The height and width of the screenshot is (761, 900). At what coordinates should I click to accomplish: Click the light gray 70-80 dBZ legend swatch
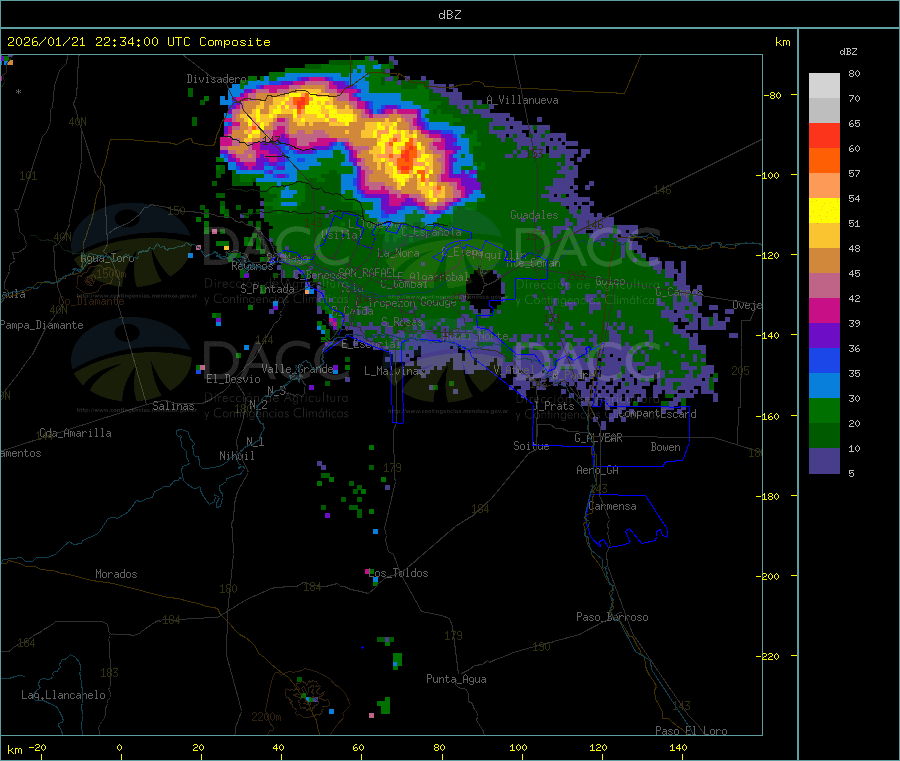point(824,86)
